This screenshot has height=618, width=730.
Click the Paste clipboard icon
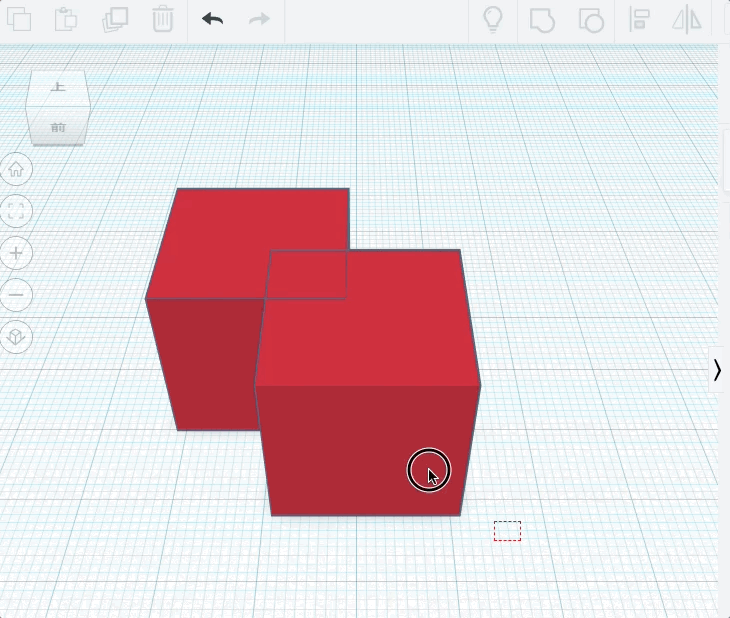66,20
